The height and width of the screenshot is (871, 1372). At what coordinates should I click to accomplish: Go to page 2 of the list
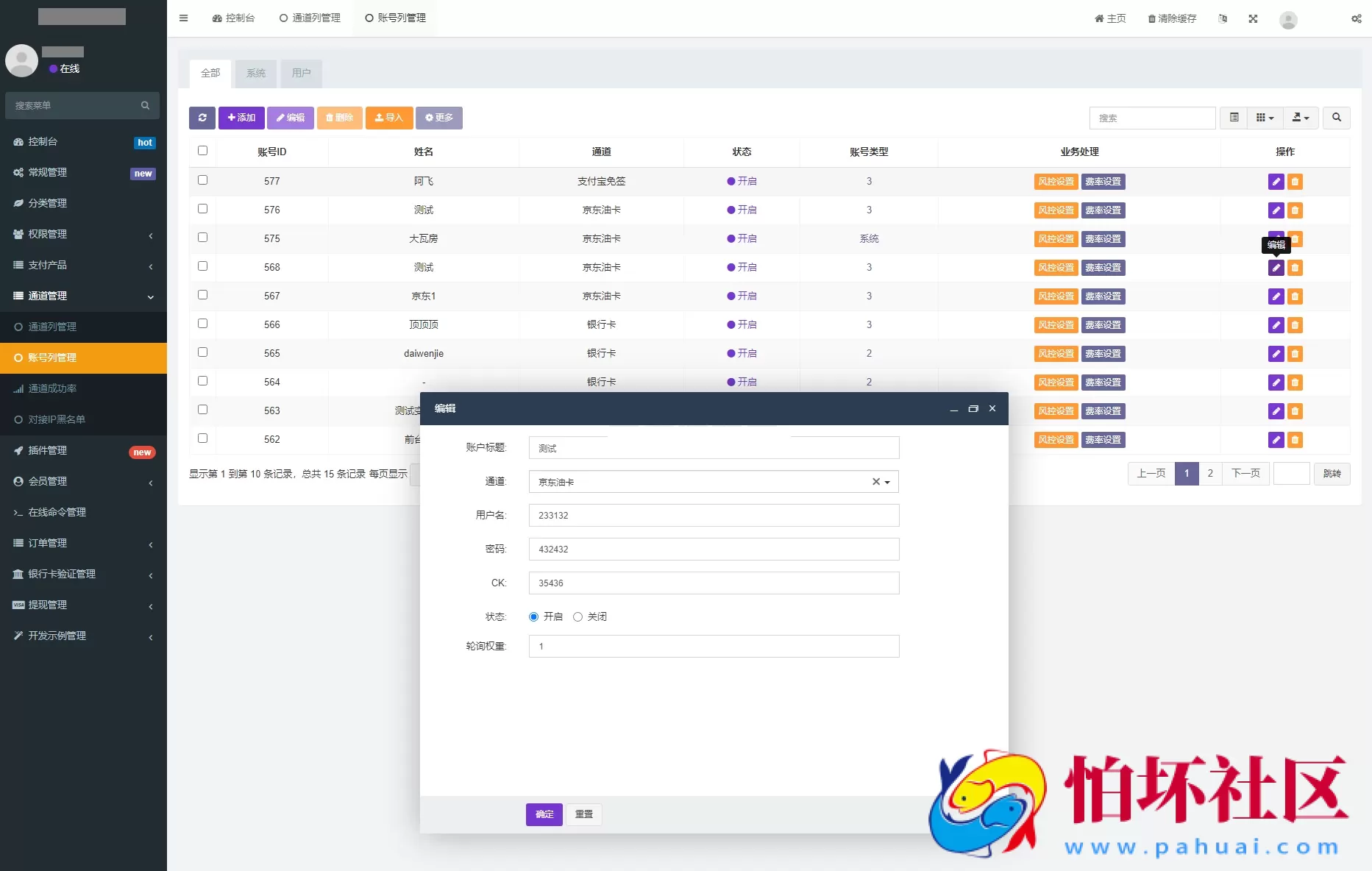point(1210,473)
